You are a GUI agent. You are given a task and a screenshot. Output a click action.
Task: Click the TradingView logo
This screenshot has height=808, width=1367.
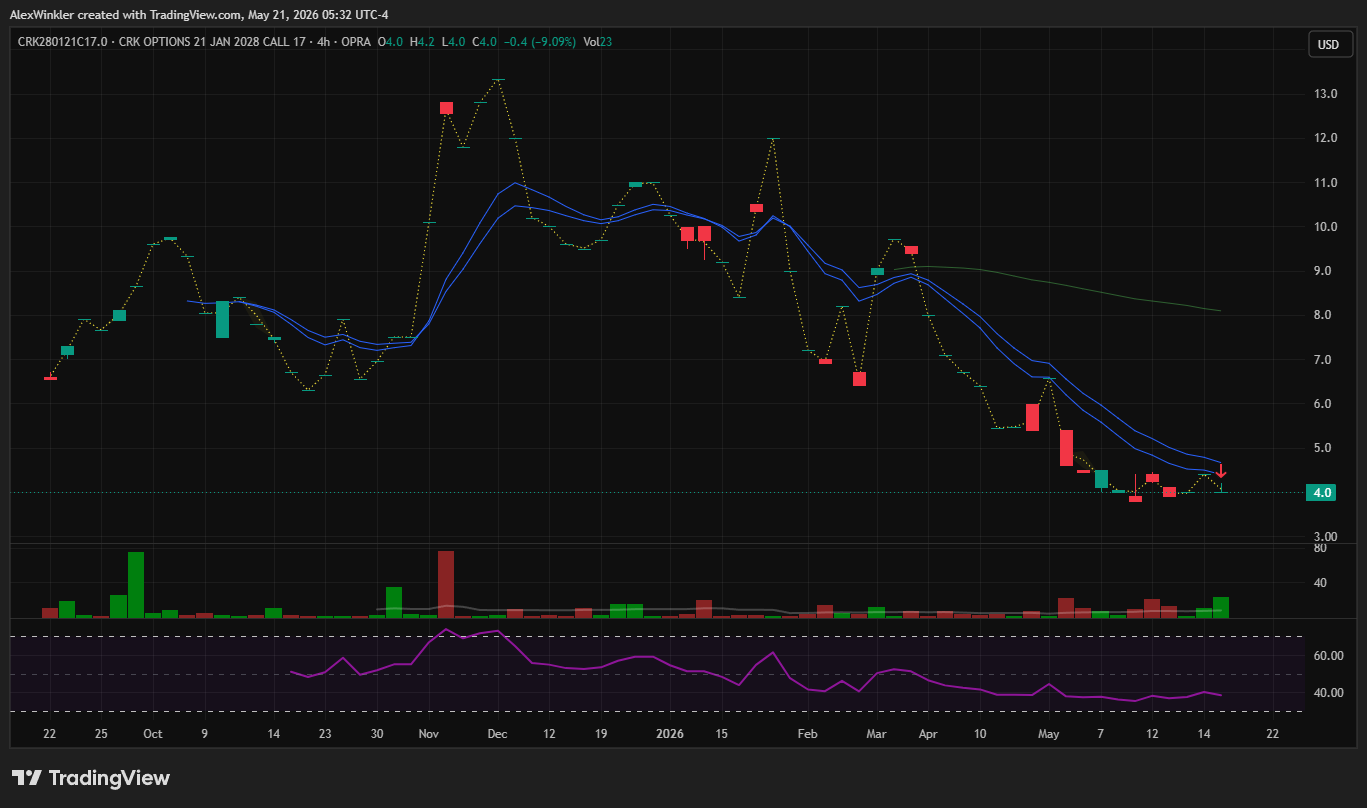point(91,778)
